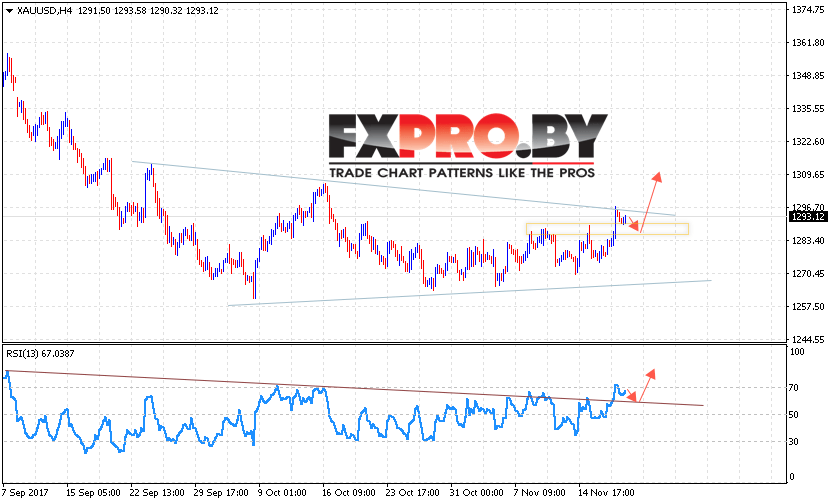This screenshot has height=504, width=829.
Task: Click the RSI 70 level on the scale
Action: (x=793, y=388)
